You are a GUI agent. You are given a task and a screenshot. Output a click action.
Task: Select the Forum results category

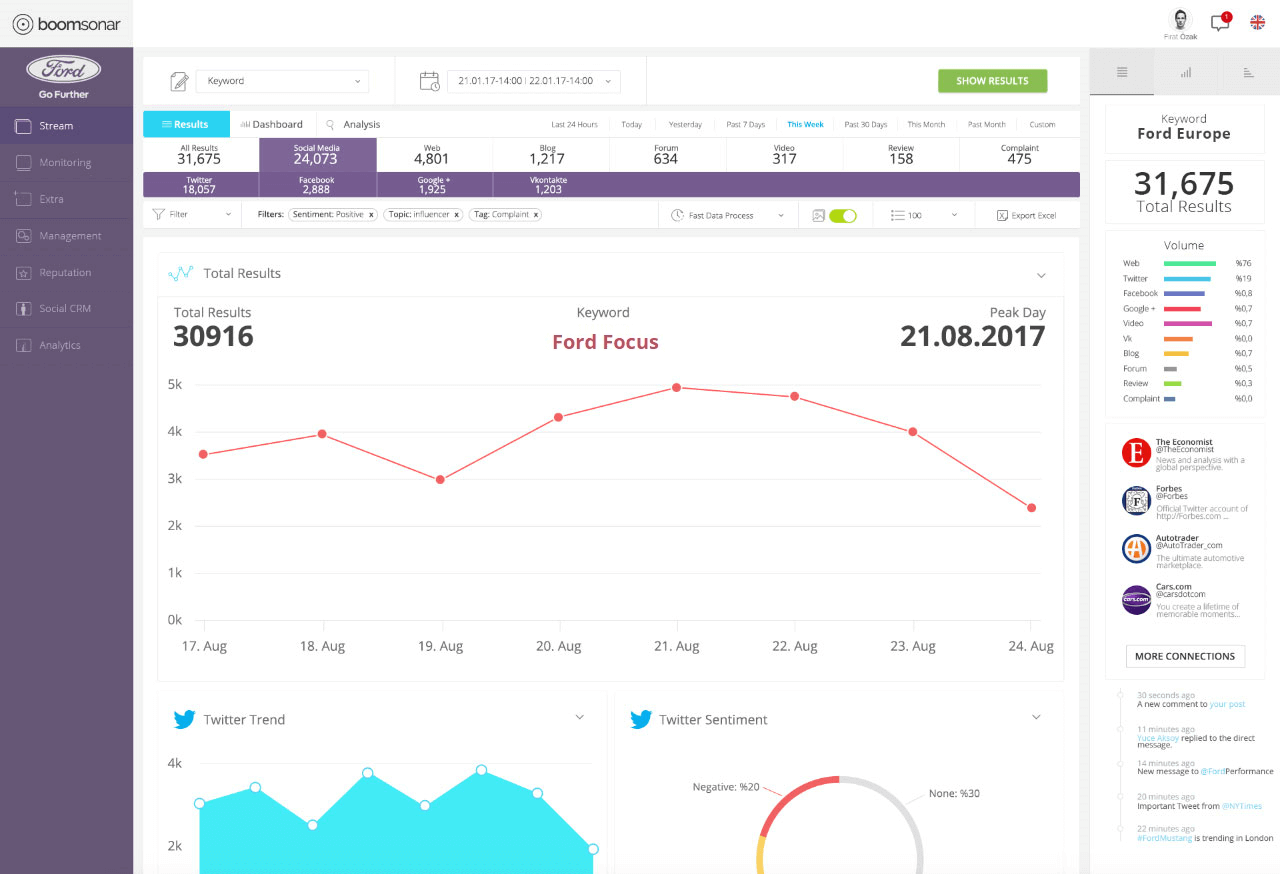point(666,154)
